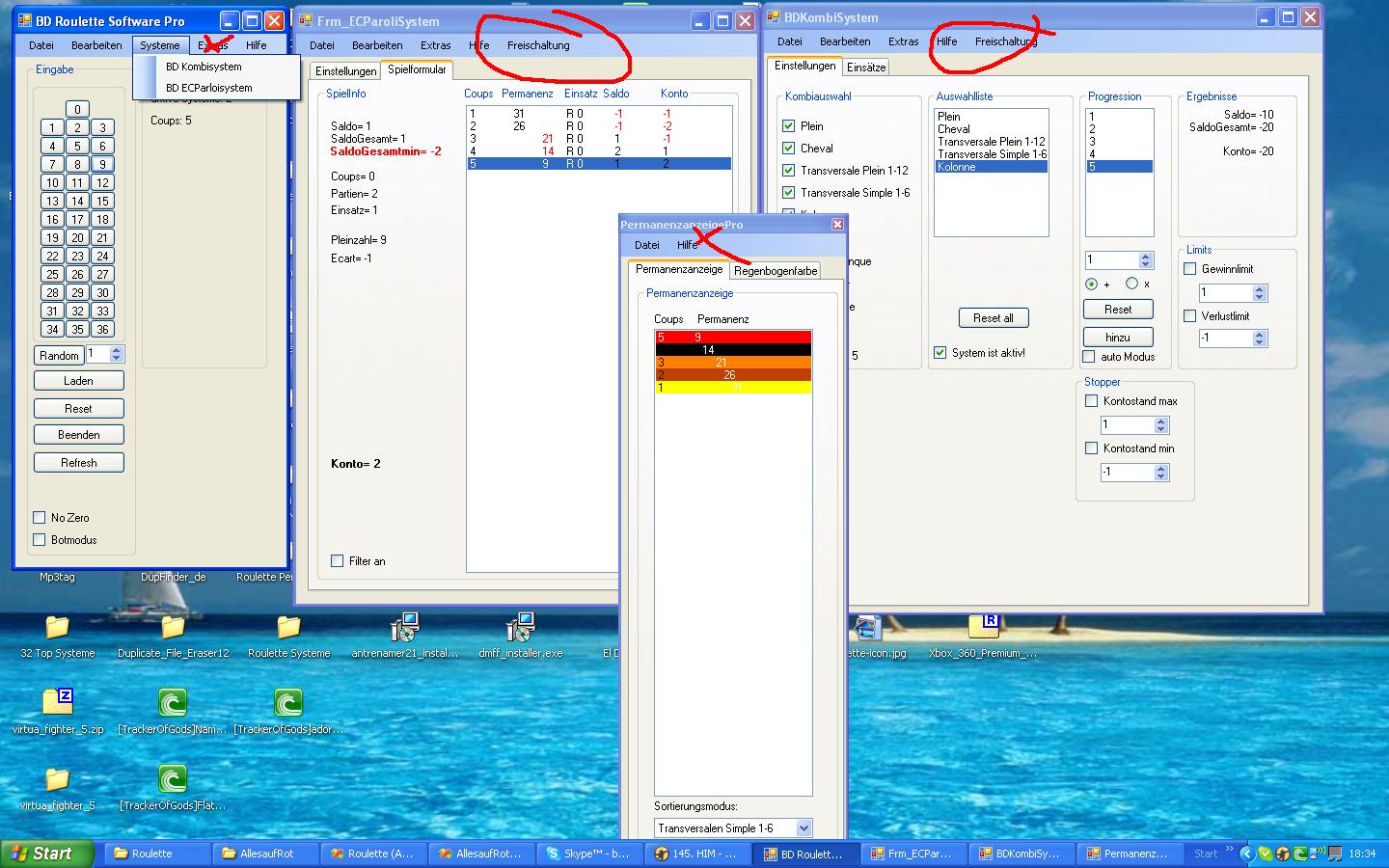
Task: Switch to the Einsätze tab in BDKombiSystem
Action: coord(866,68)
